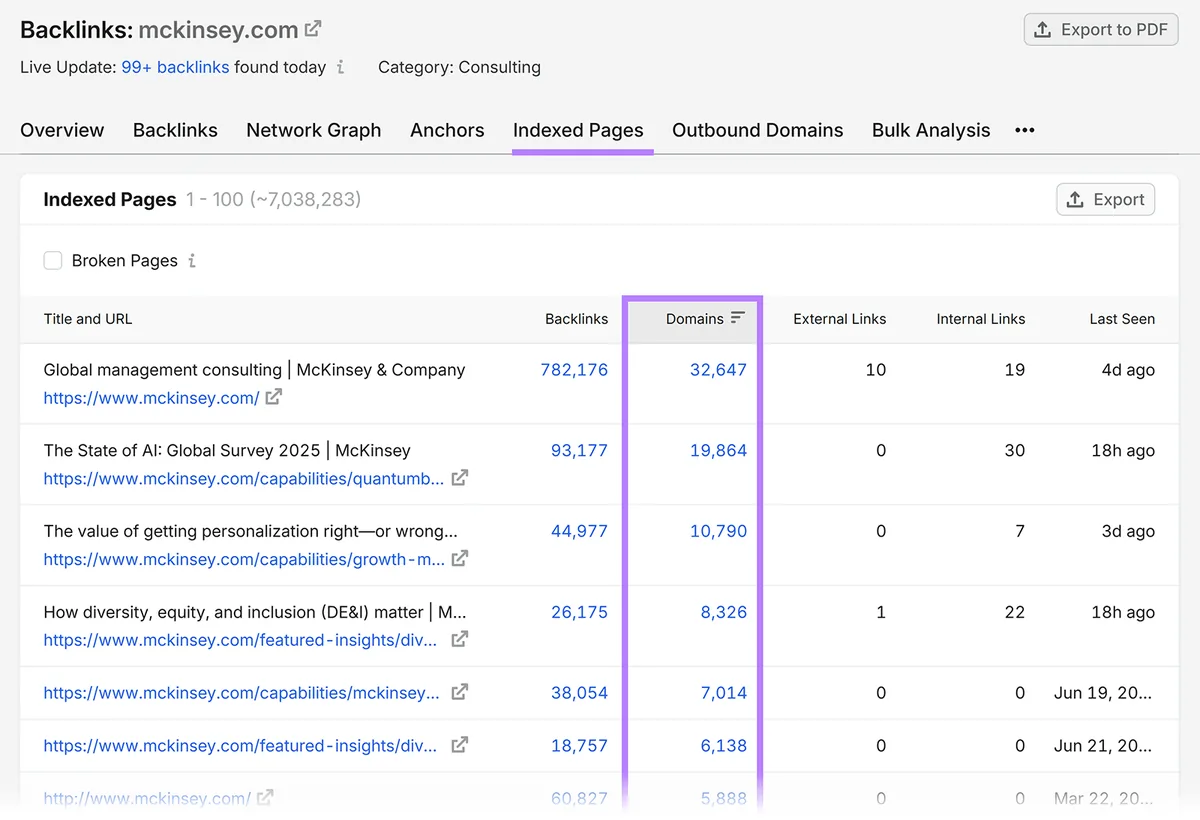This screenshot has height=820, width=1200.
Task: Enable the Broken Pages checkbox
Action: [x=53, y=261]
